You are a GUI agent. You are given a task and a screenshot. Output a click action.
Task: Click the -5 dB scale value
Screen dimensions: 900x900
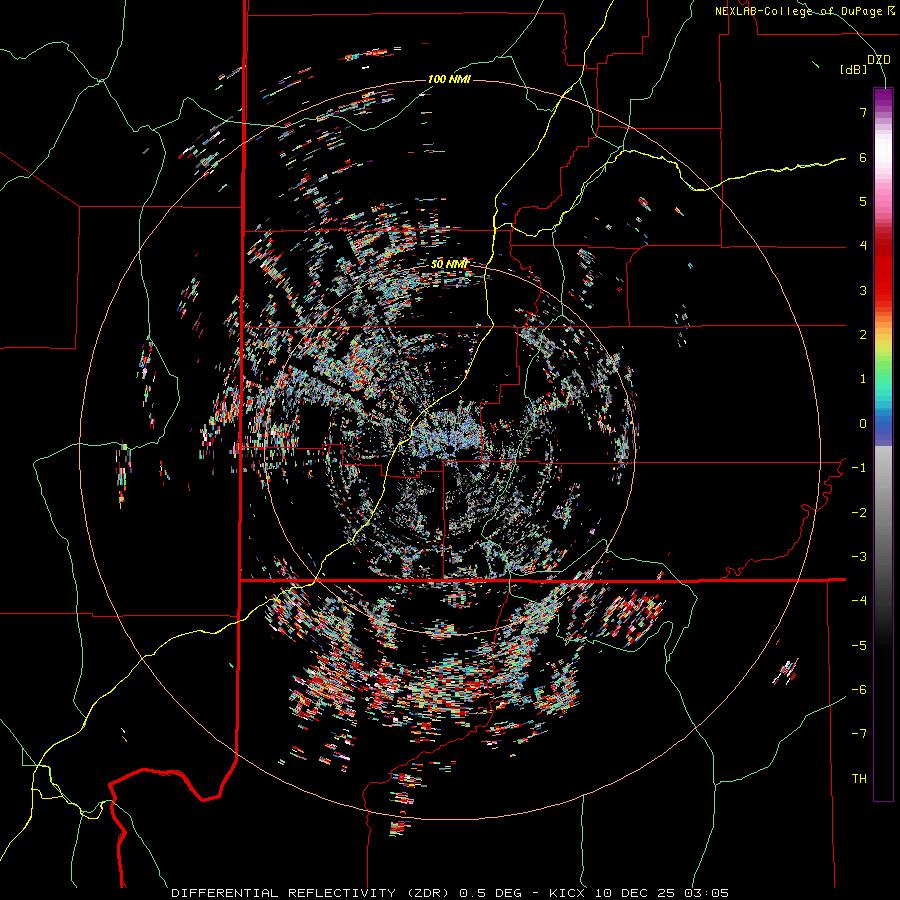point(859,646)
